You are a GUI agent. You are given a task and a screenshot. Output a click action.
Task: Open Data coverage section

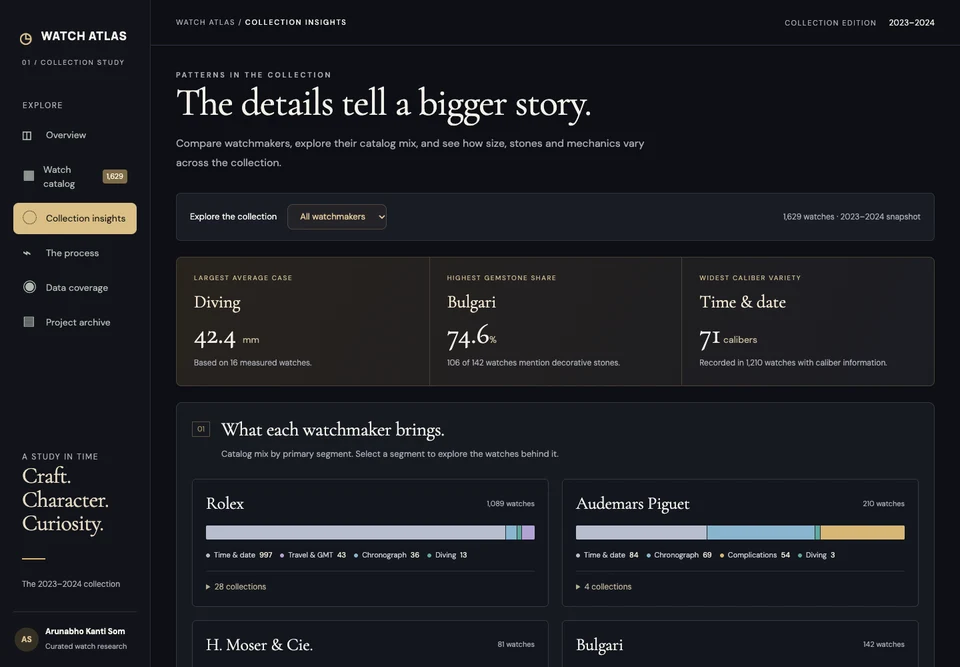(75, 287)
